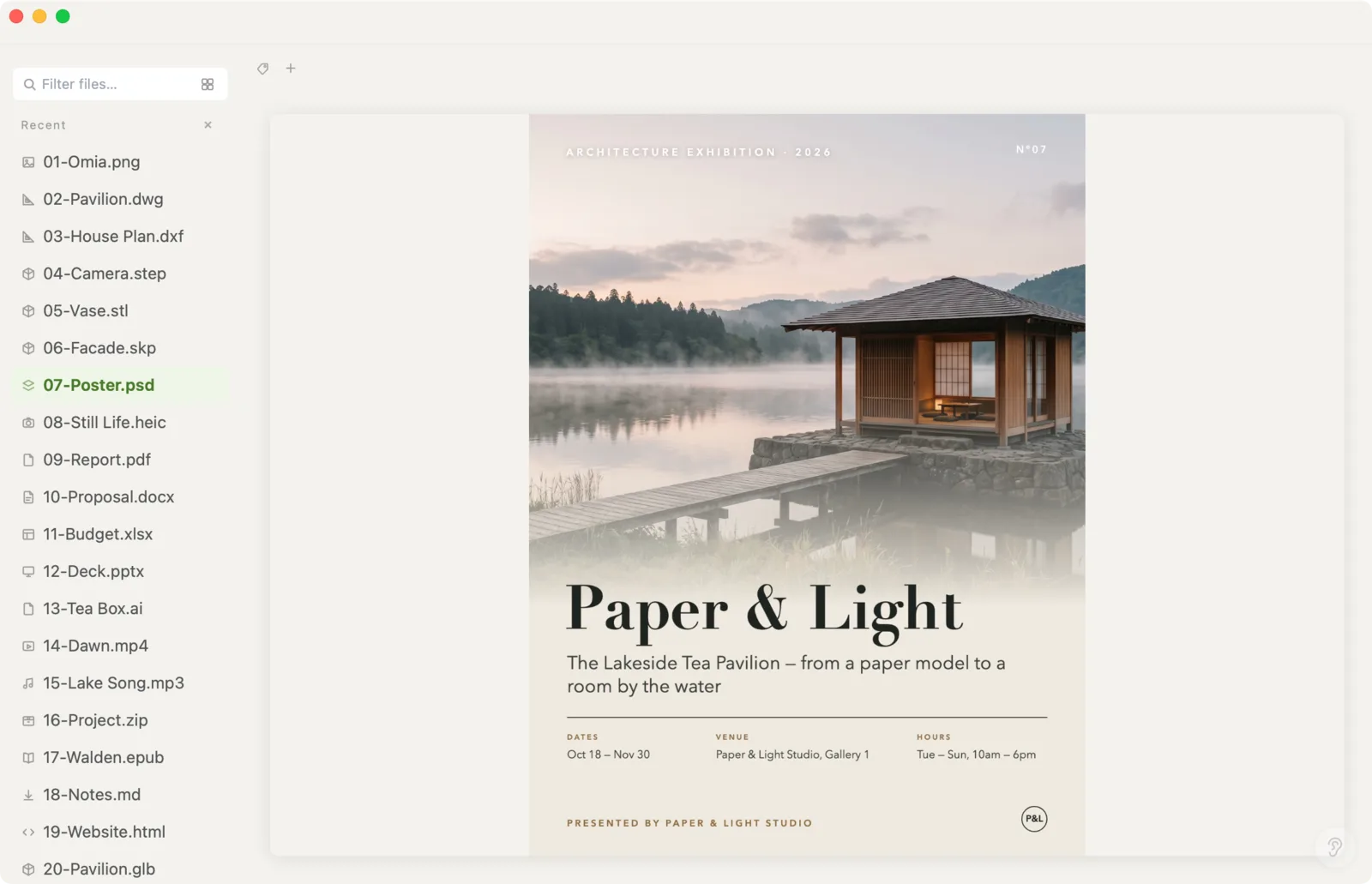
Task: Click the file icon beside 13-Tea Box.ai
Action: pos(28,609)
